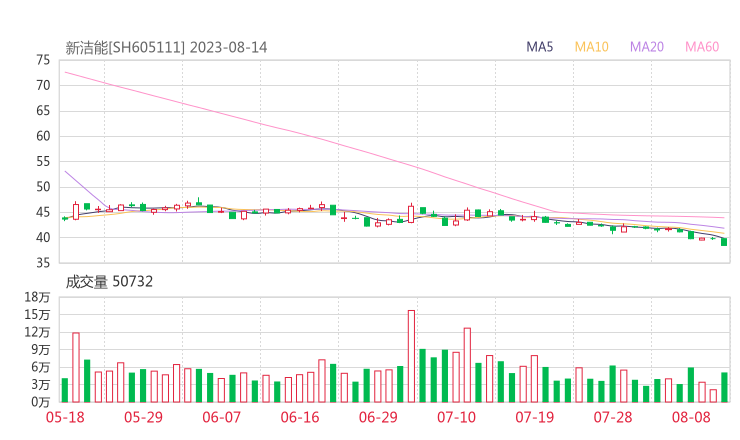Click the 08-08 date axis label
740x440 pixels.
(691, 417)
